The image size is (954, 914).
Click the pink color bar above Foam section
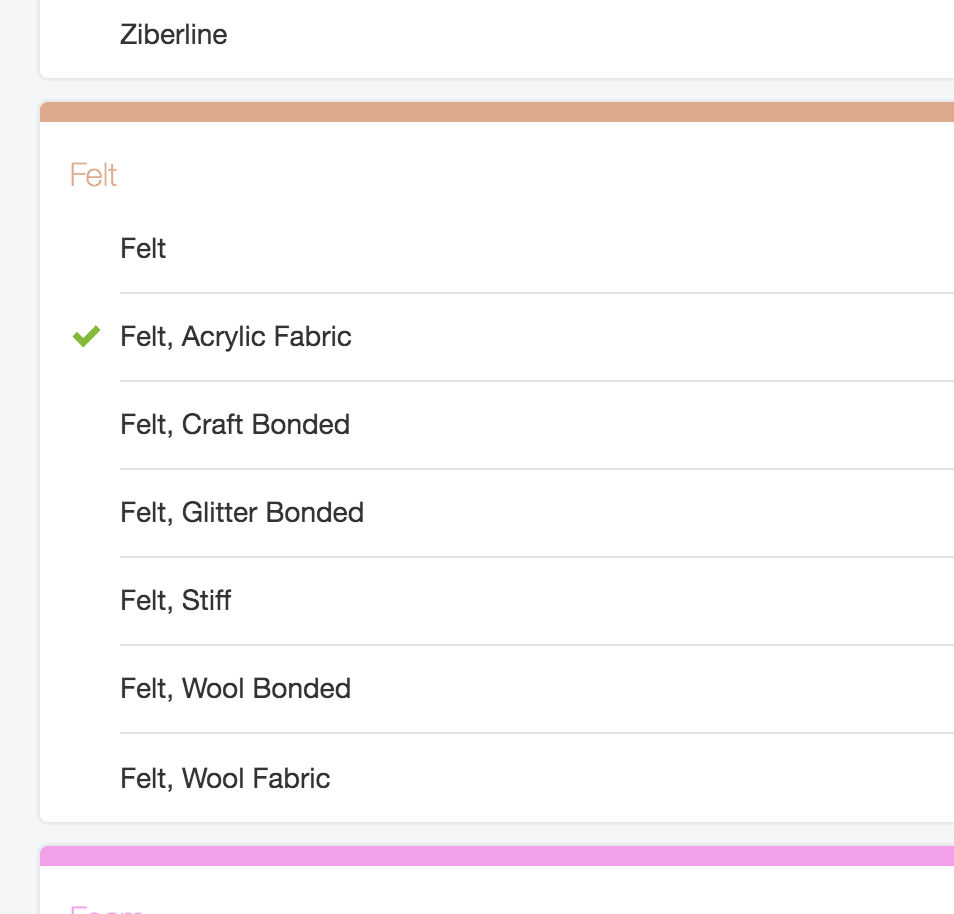tap(496, 856)
